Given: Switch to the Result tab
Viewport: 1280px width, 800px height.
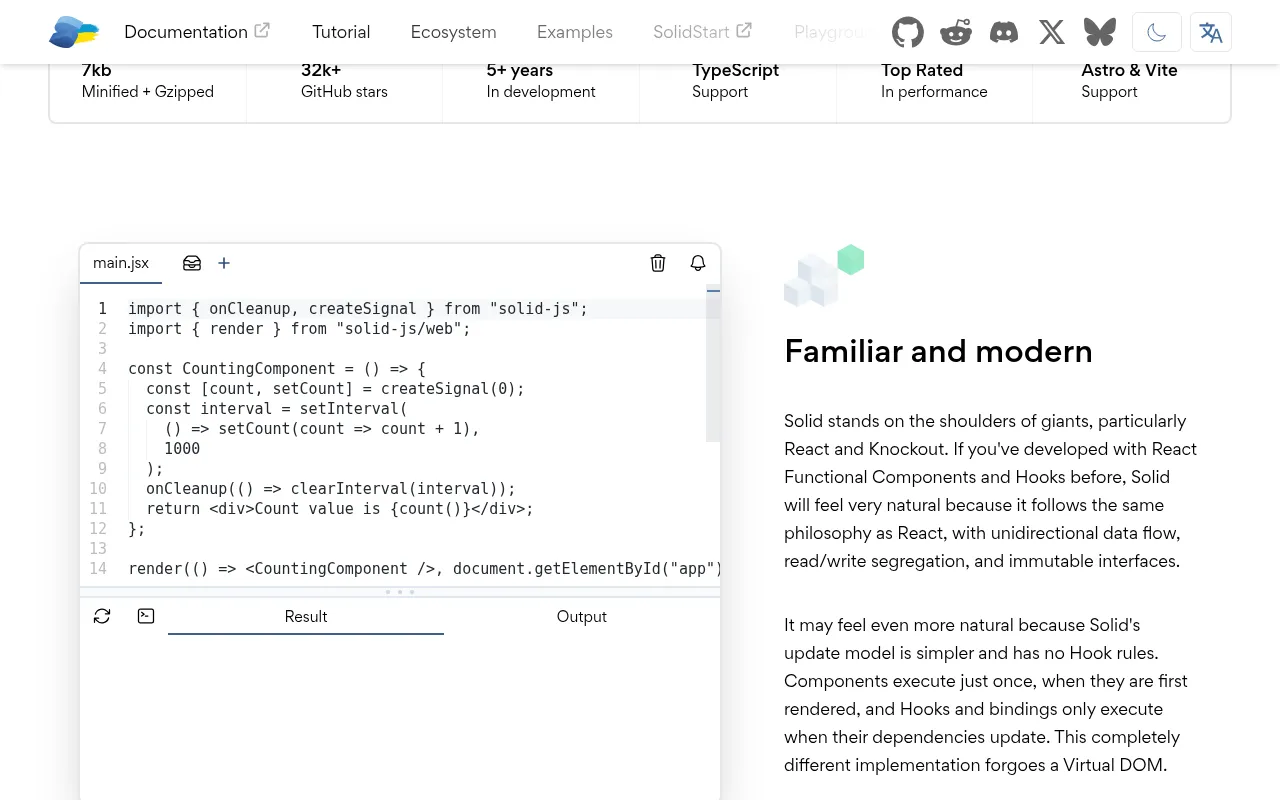Looking at the screenshot, I should 306,616.
